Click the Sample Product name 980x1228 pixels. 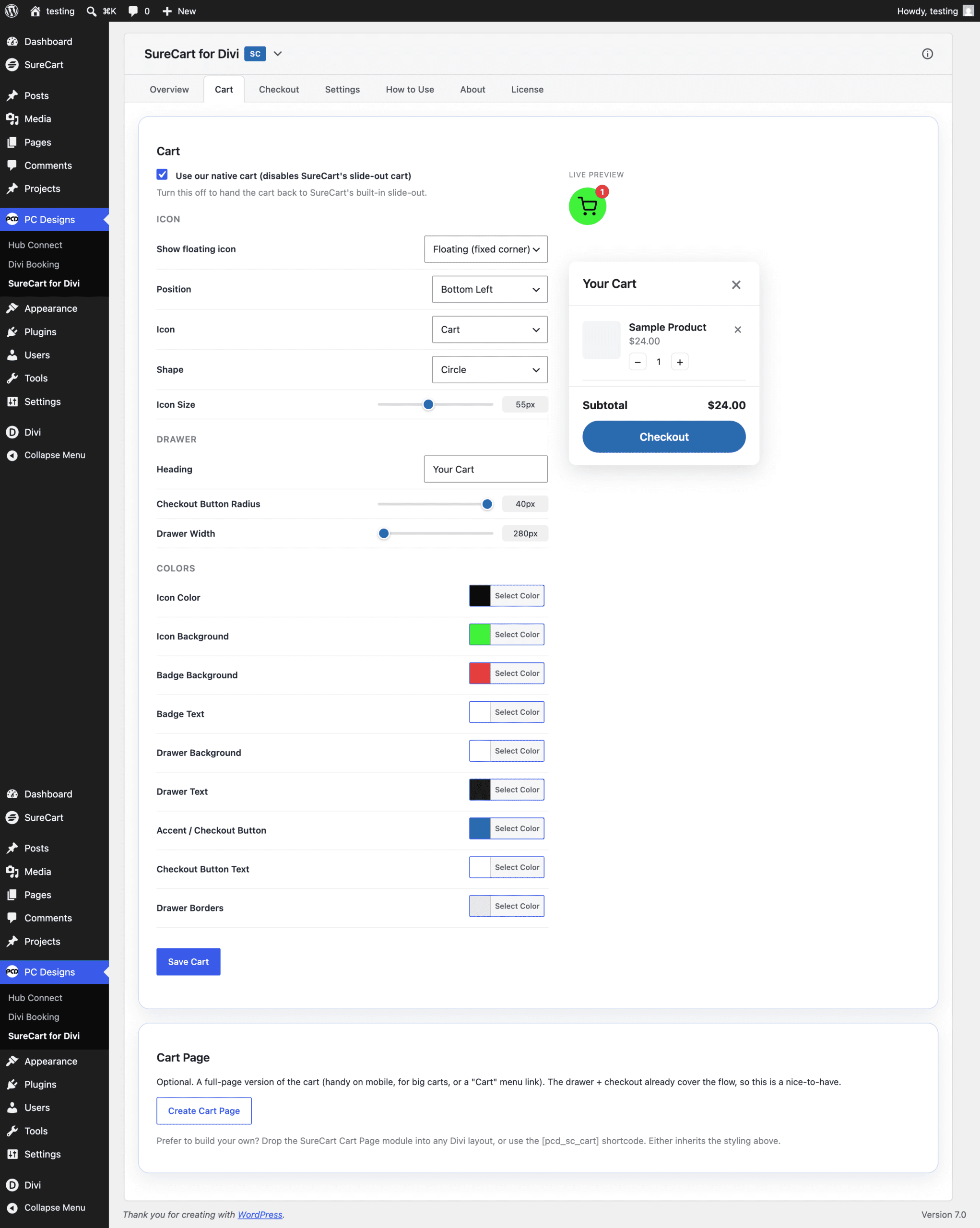tap(667, 327)
